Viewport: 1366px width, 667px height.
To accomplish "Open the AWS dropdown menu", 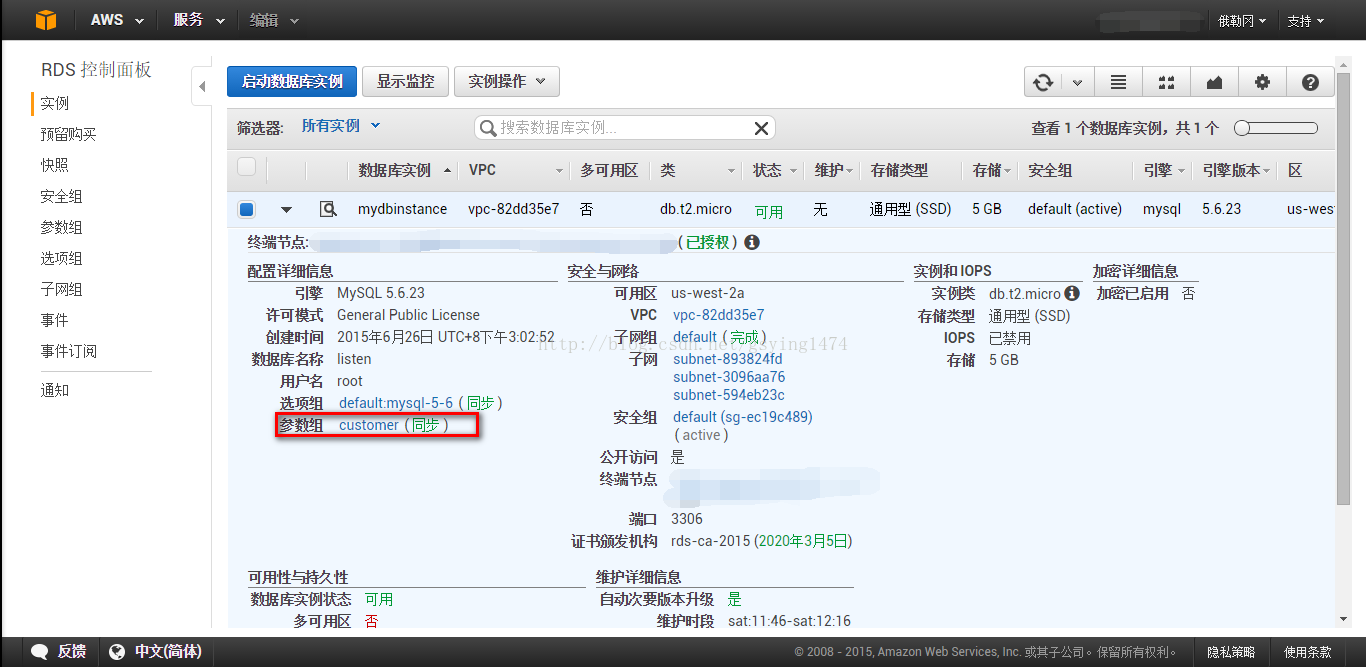I will click(117, 20).
